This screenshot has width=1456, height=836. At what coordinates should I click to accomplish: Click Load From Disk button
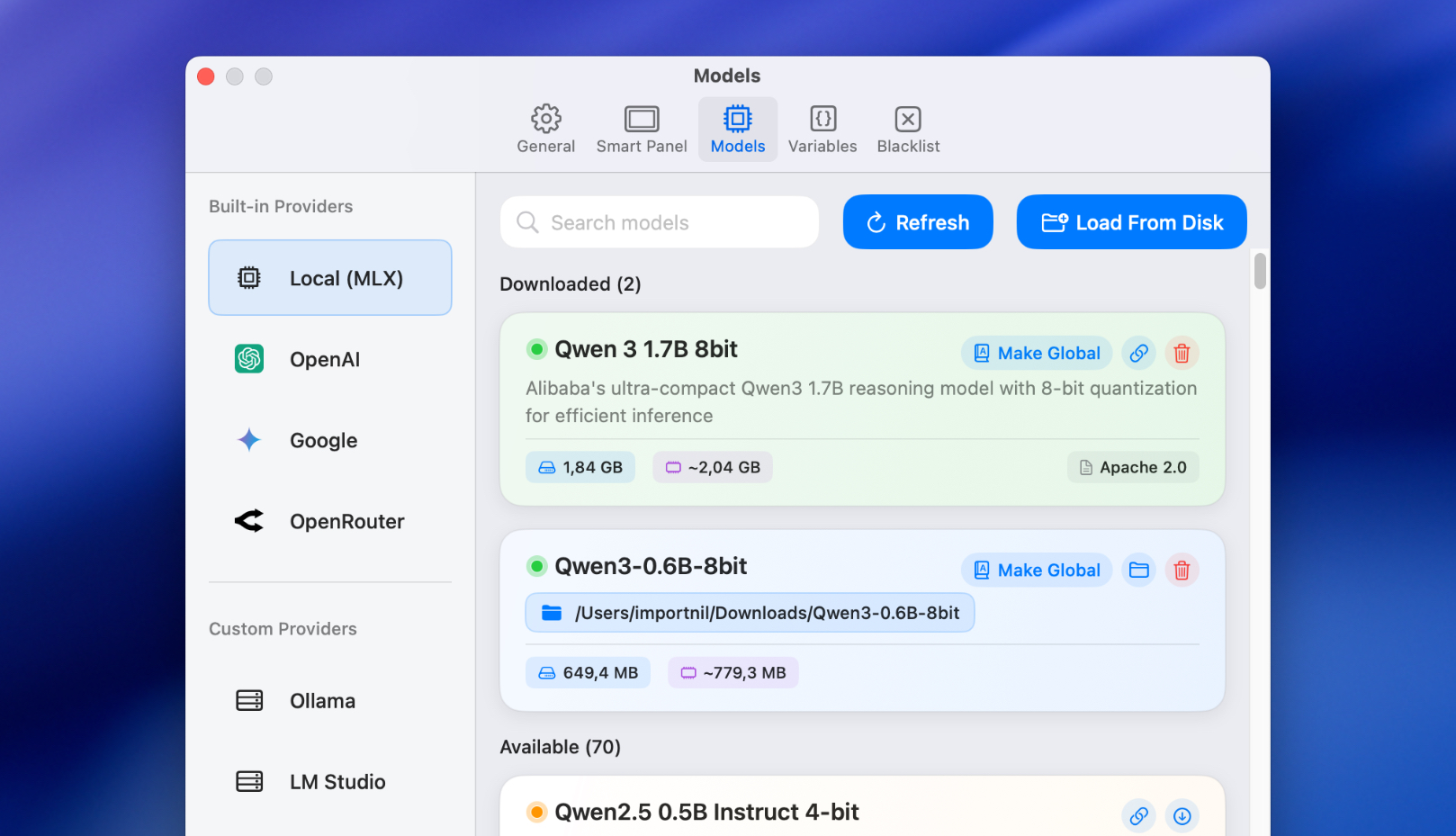(1131, 222)
